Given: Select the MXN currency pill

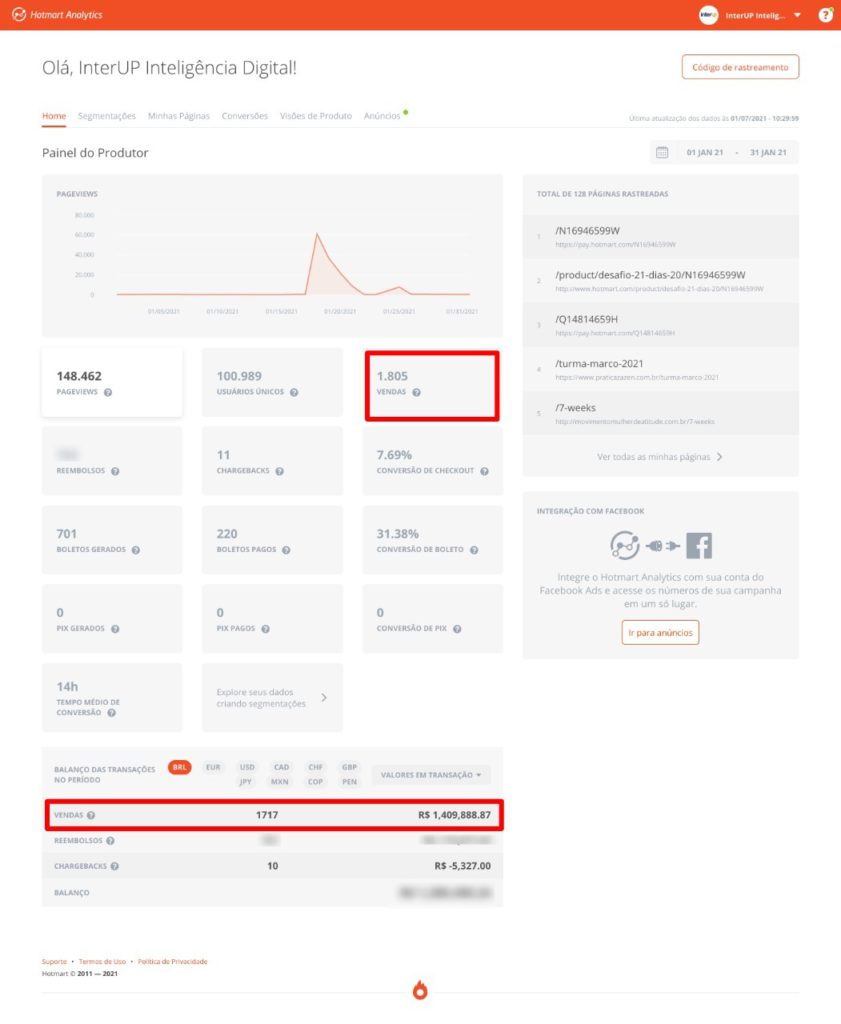Looking at the screenshot, I should click(279, 782).
